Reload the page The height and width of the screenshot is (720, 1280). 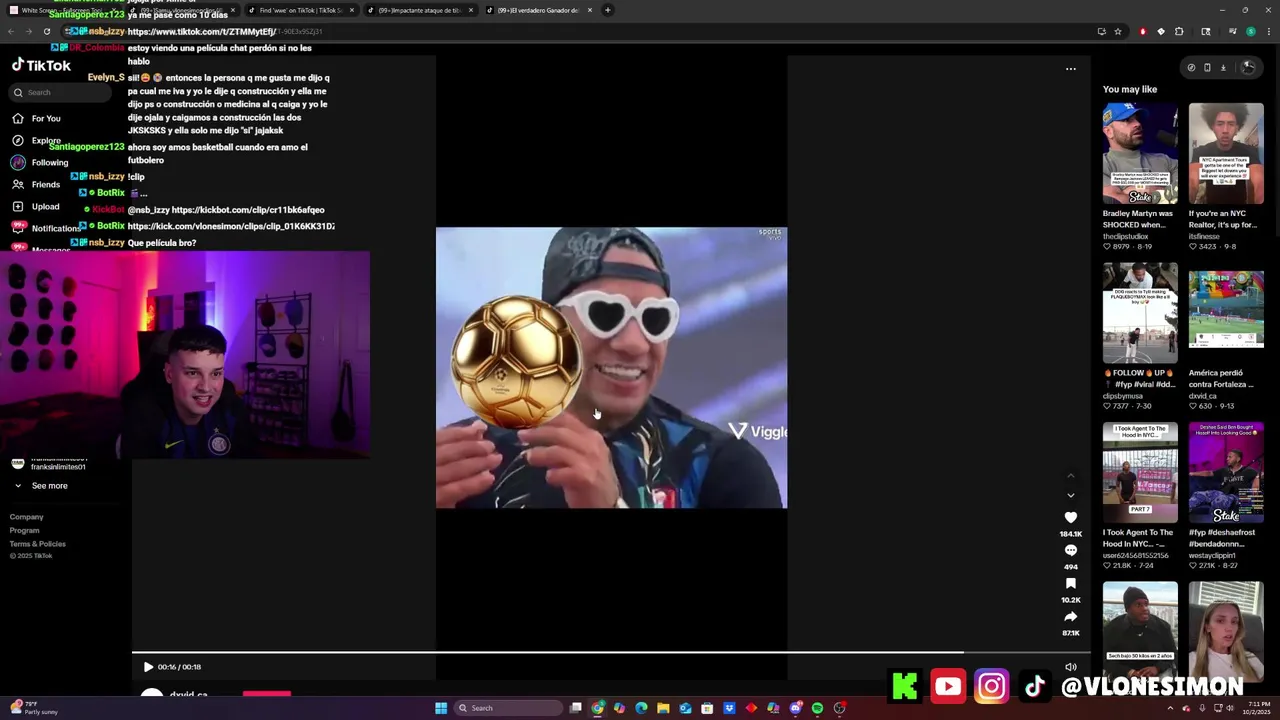(x=46, y=31)
